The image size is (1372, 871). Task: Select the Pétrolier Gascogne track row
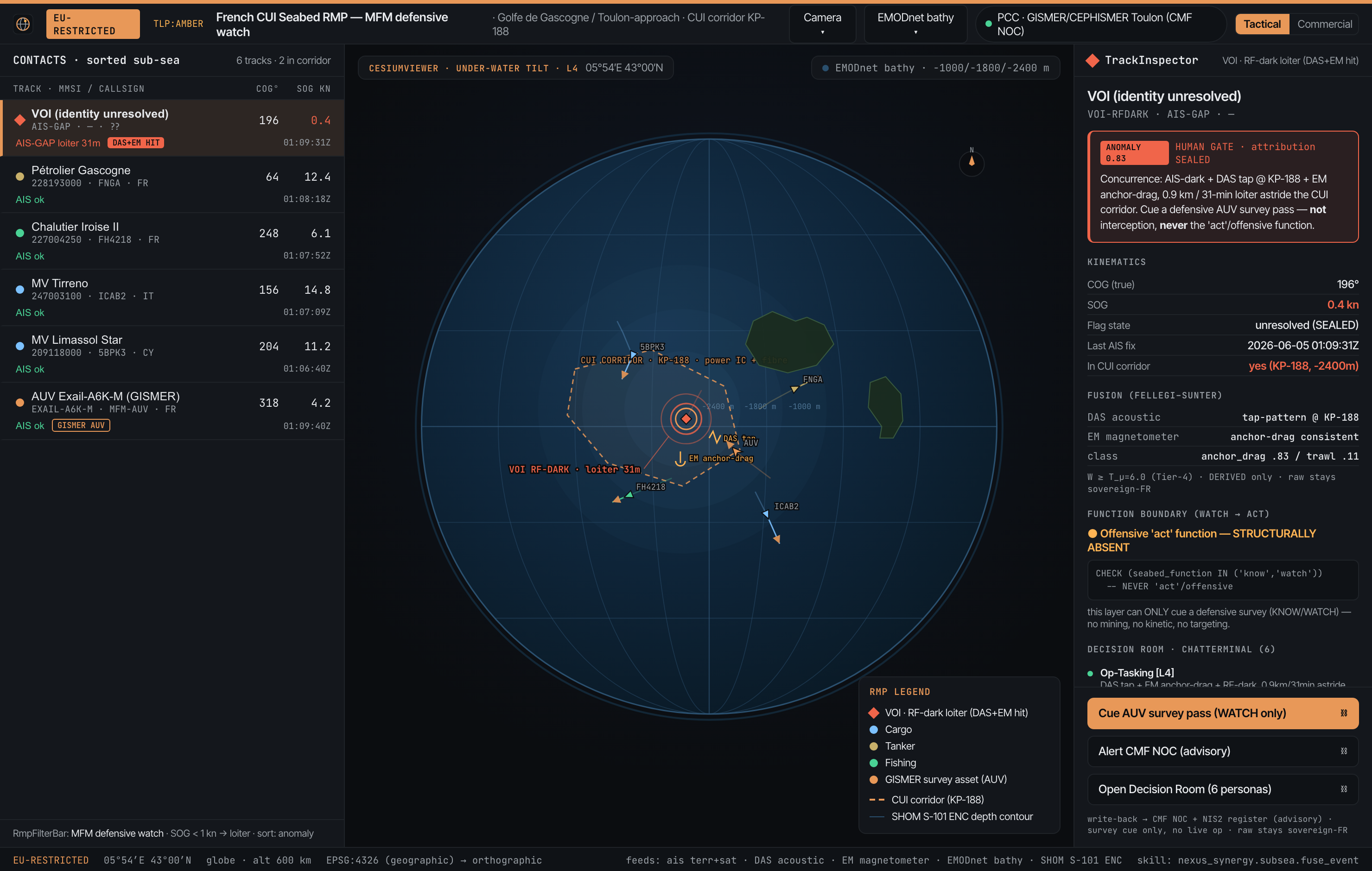172,184
